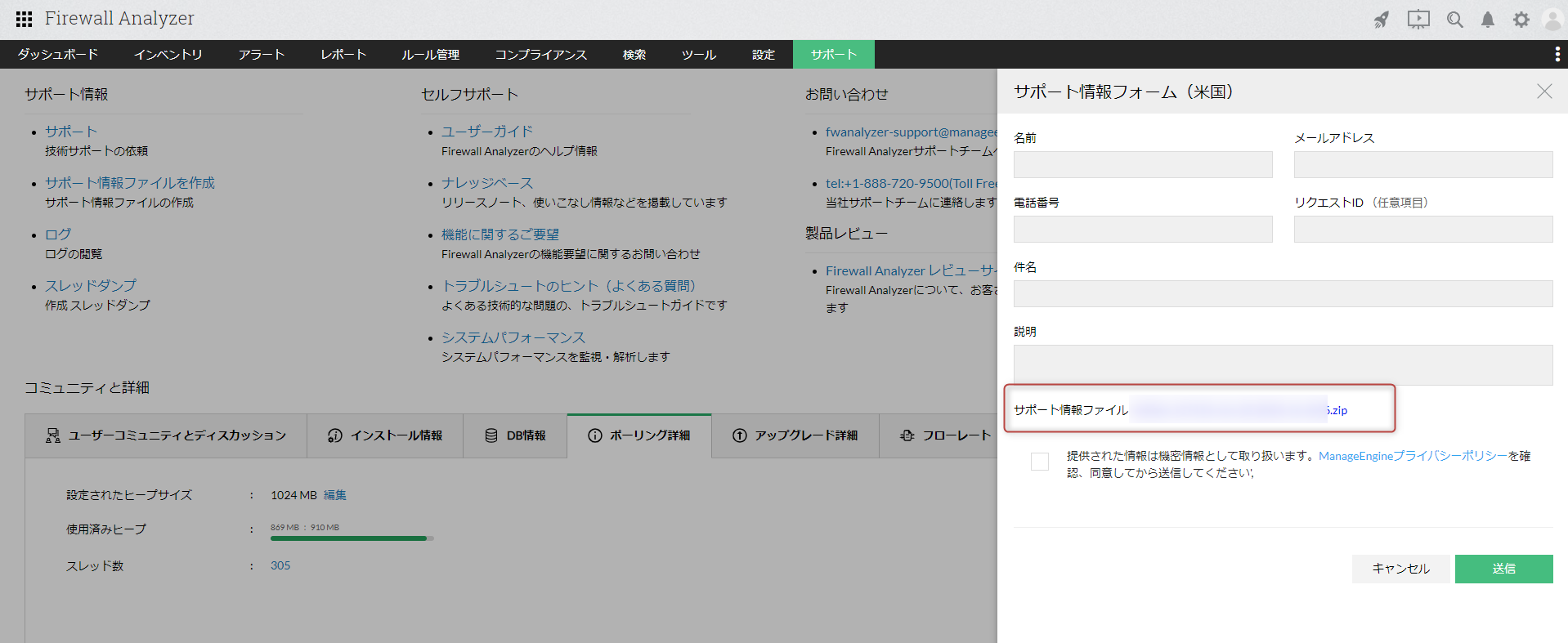The width and height of the screenshot is (1568, 643).
Task: Click the 送信 button
Action: (1503, 569)
